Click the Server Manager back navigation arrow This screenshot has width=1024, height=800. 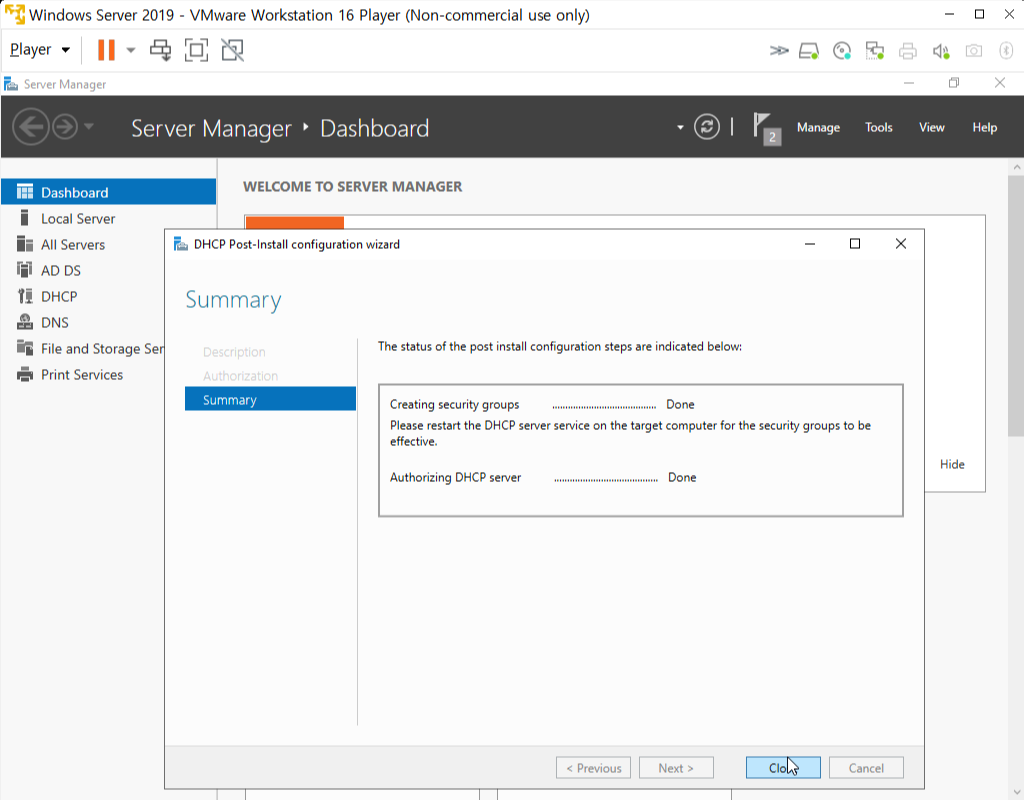tap(31, 127)
